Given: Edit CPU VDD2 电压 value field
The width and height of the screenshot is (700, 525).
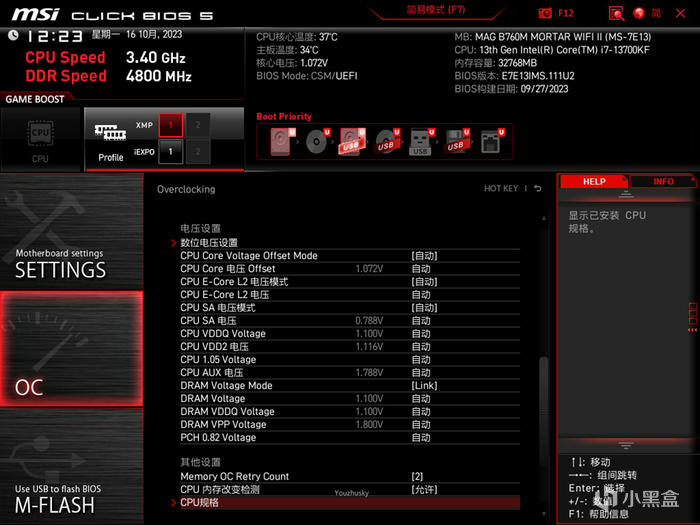Looking at the screenshot, I should click(x=421, y=346).
